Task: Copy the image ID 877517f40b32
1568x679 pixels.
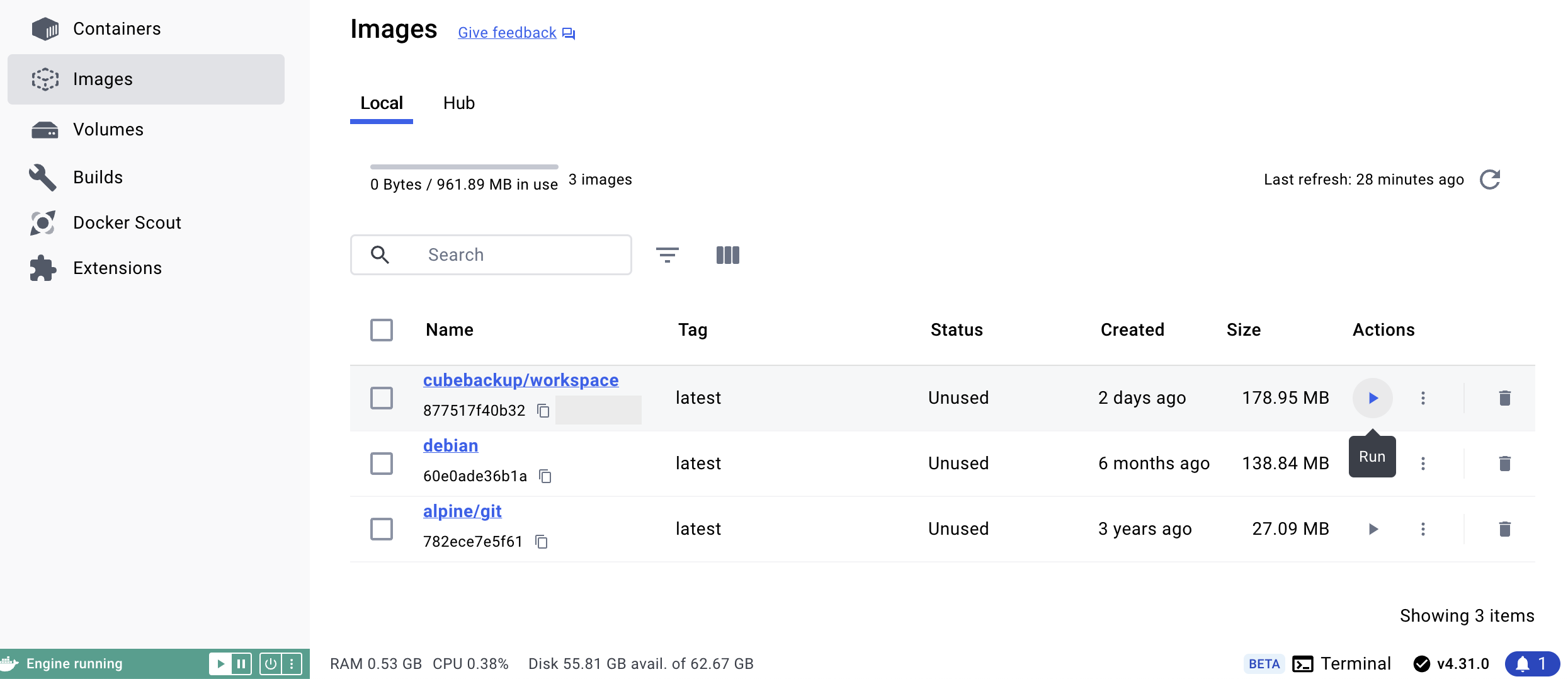Action: click(x=543, y=411)
